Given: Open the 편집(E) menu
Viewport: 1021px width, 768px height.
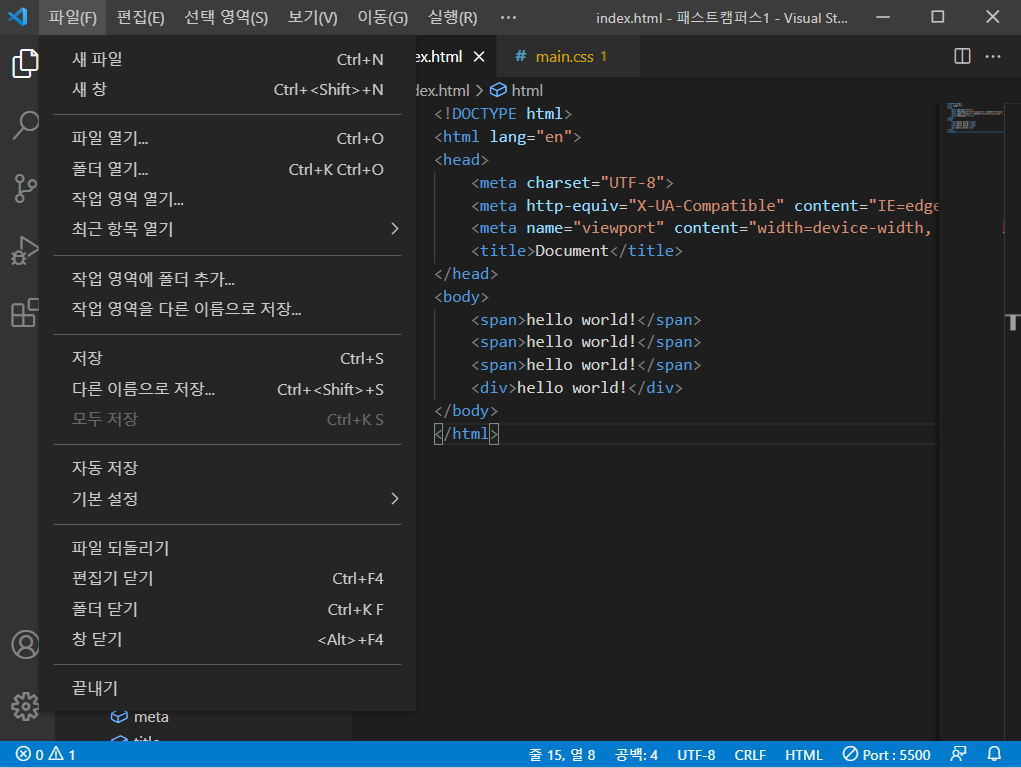Looking at the screenshot, I should 140,18.
